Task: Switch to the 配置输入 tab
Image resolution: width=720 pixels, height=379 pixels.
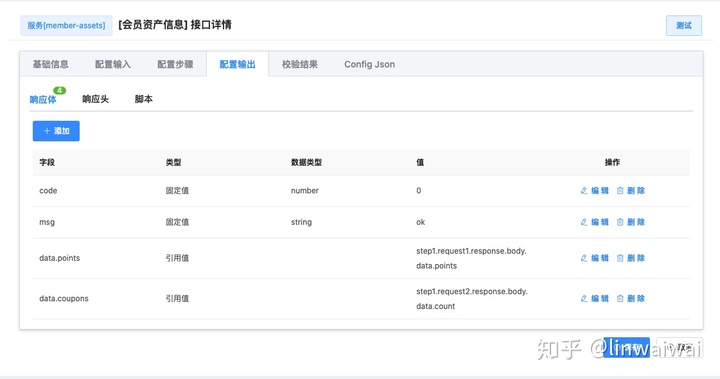Action: (x=113, y=64)
